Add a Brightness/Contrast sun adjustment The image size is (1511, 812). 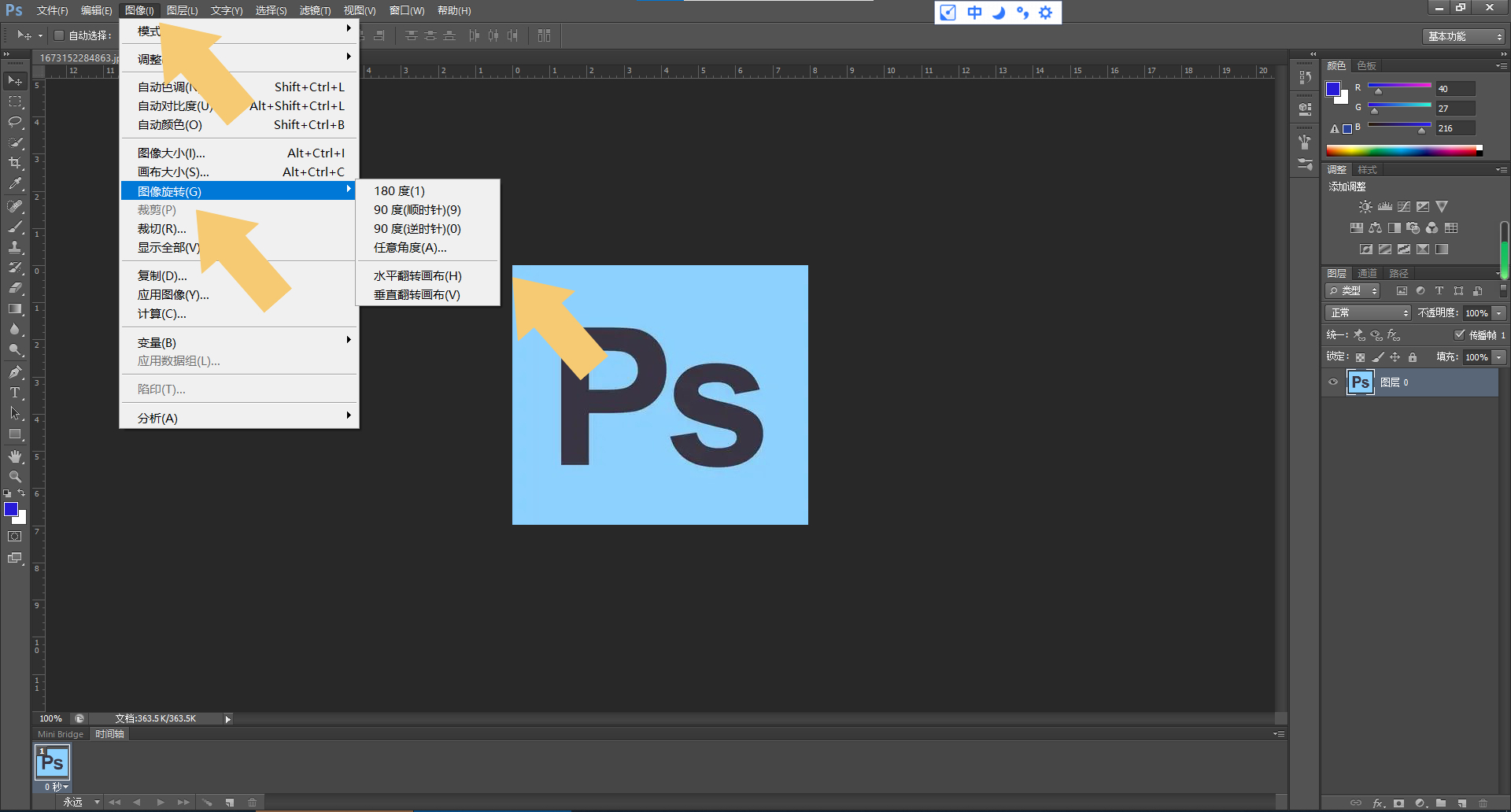tap(1365, 207)
